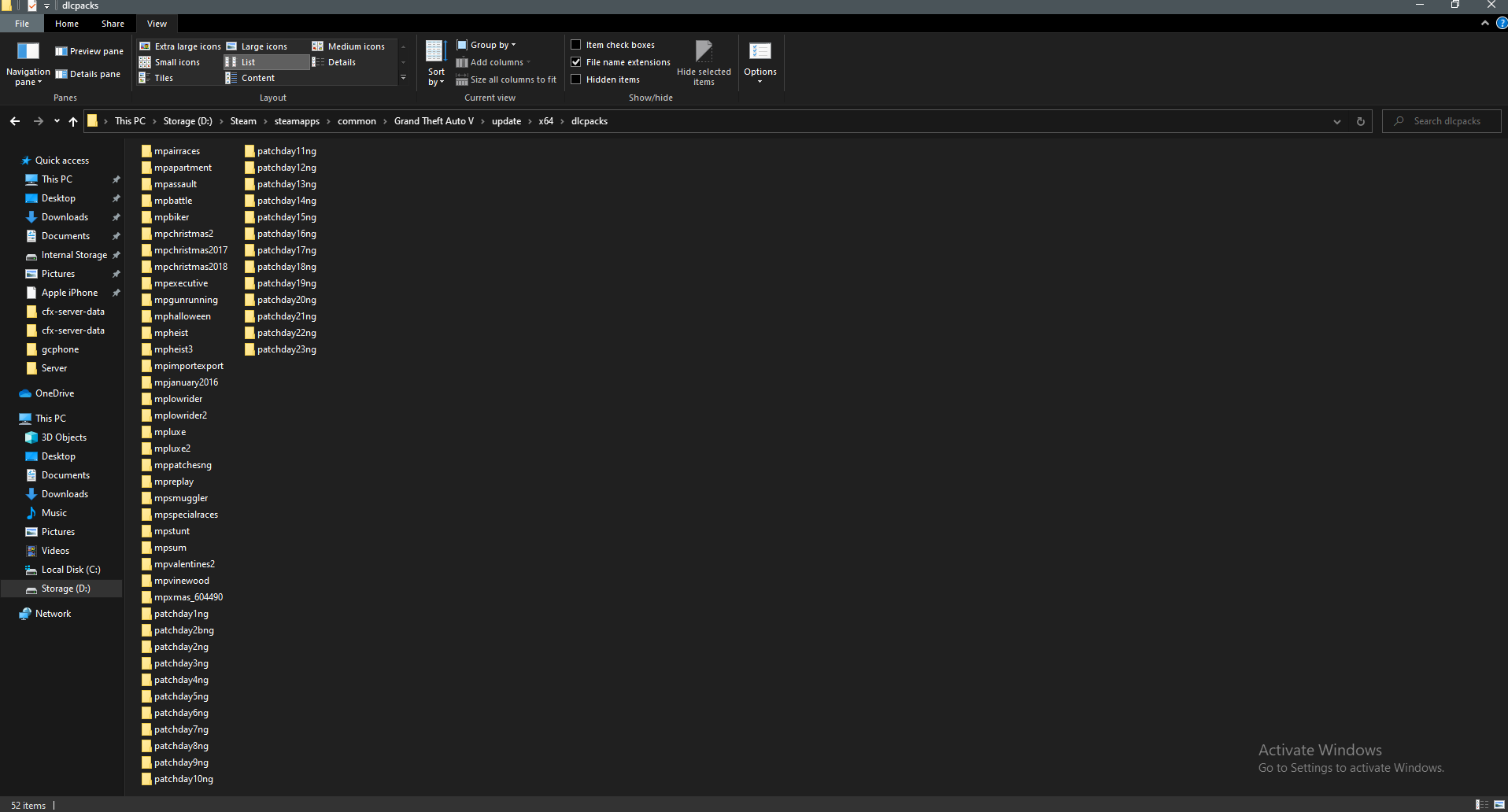Show the Details pane
The width and height of the screenshot is (1508, 812).
click(x=88, y=73)
